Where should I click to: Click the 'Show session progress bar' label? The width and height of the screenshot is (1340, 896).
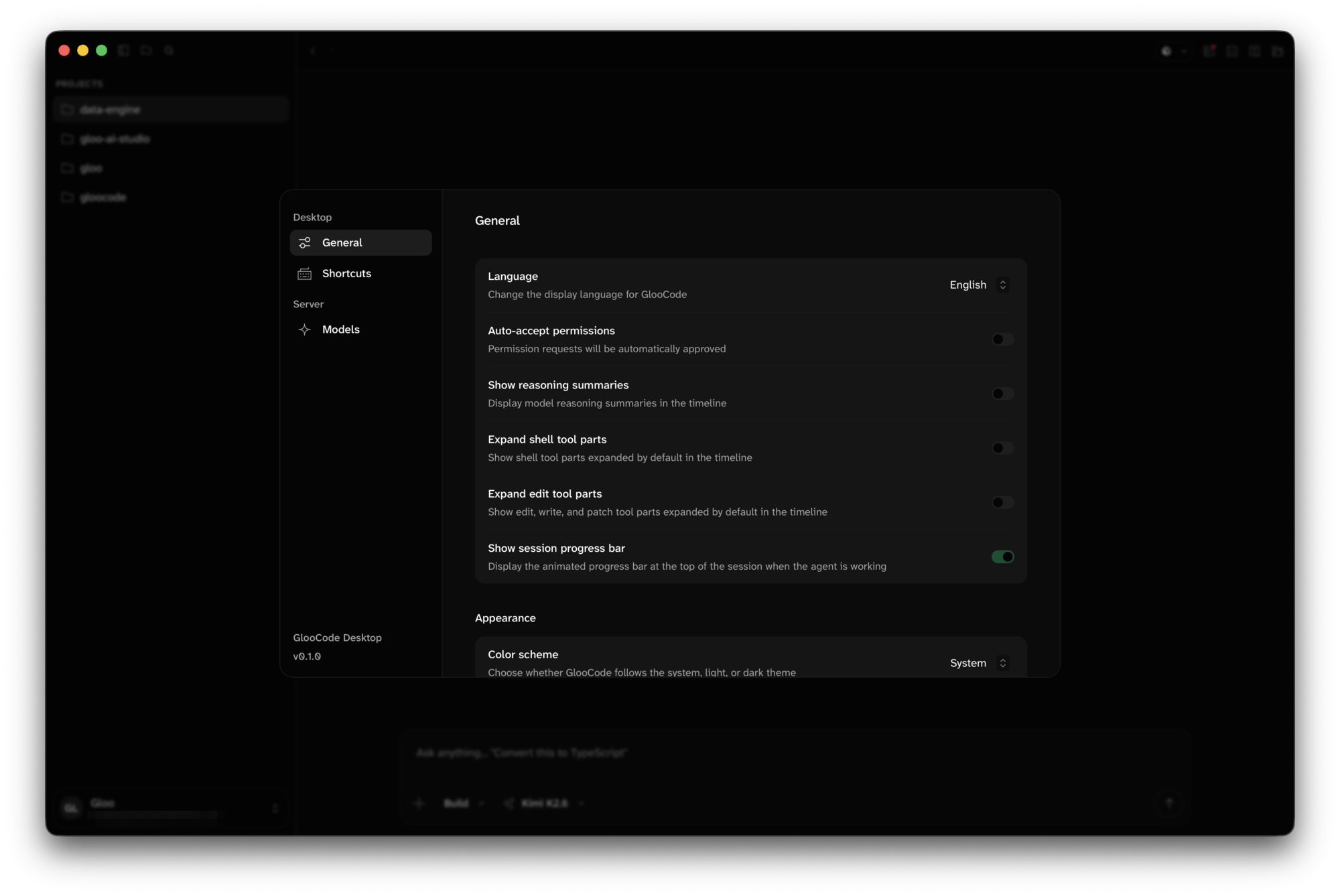pos(556,548)
